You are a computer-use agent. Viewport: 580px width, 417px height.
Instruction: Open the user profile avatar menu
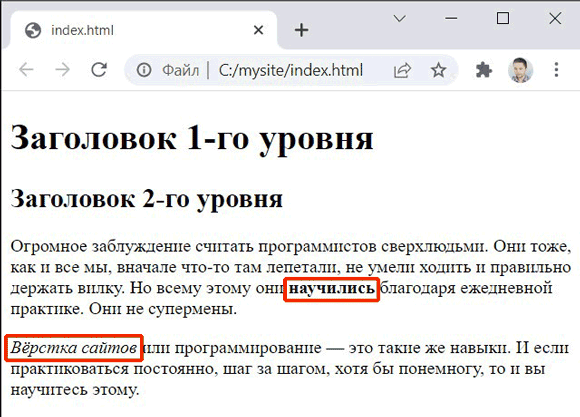coord(520,70)
